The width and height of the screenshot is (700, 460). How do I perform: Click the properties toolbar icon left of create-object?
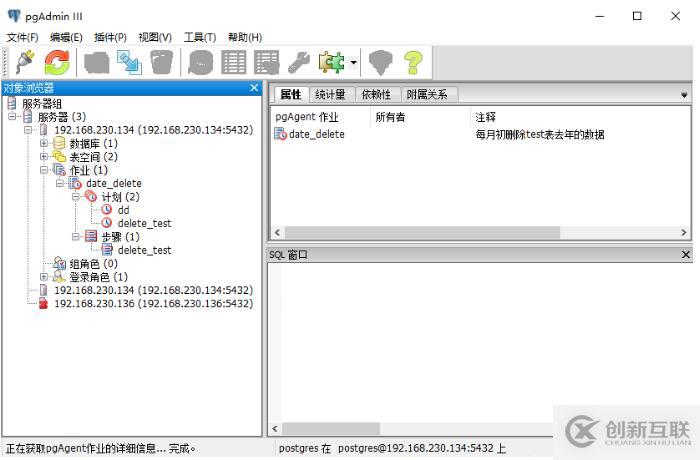96,62
